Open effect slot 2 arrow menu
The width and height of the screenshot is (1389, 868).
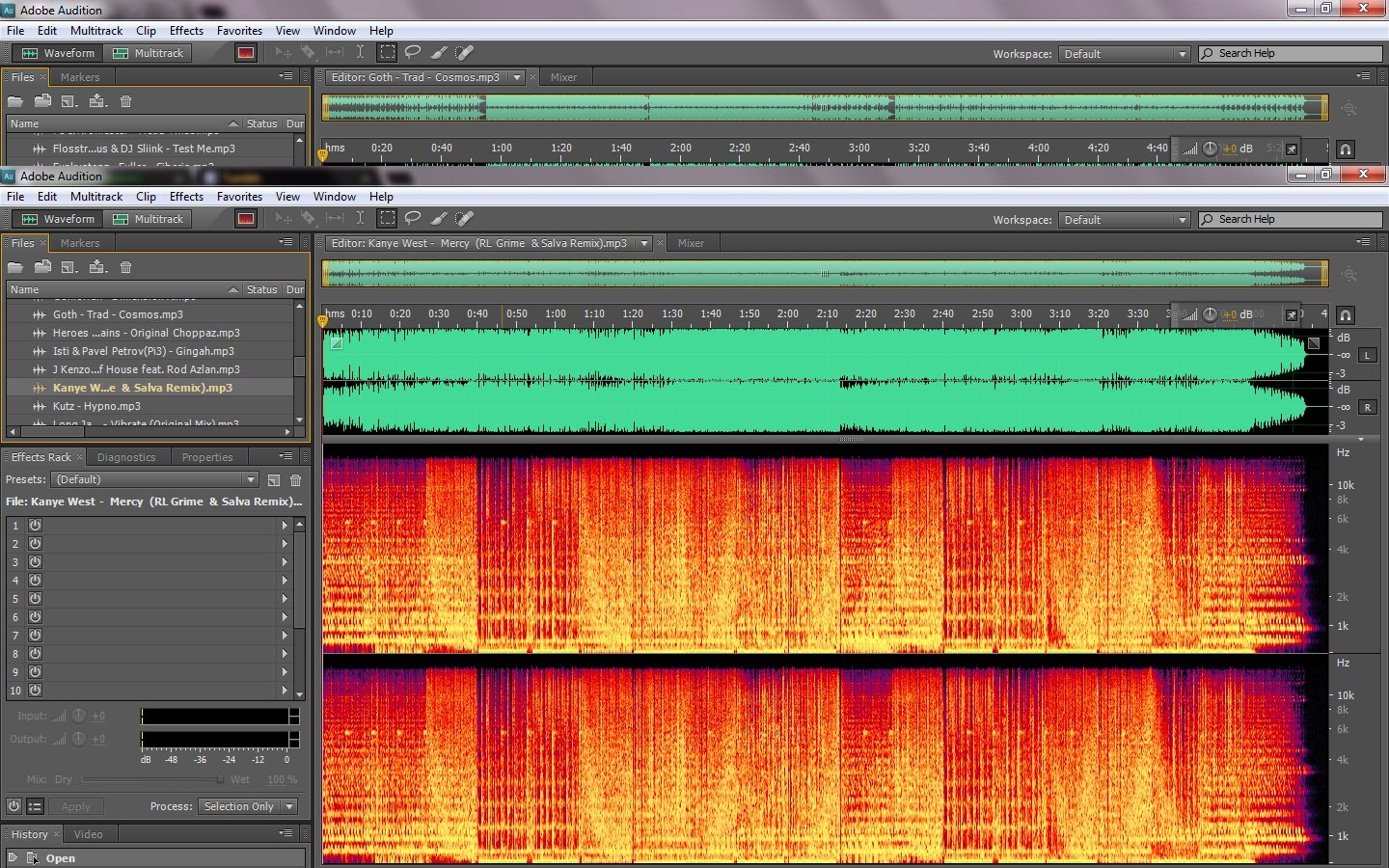[285, 544]
